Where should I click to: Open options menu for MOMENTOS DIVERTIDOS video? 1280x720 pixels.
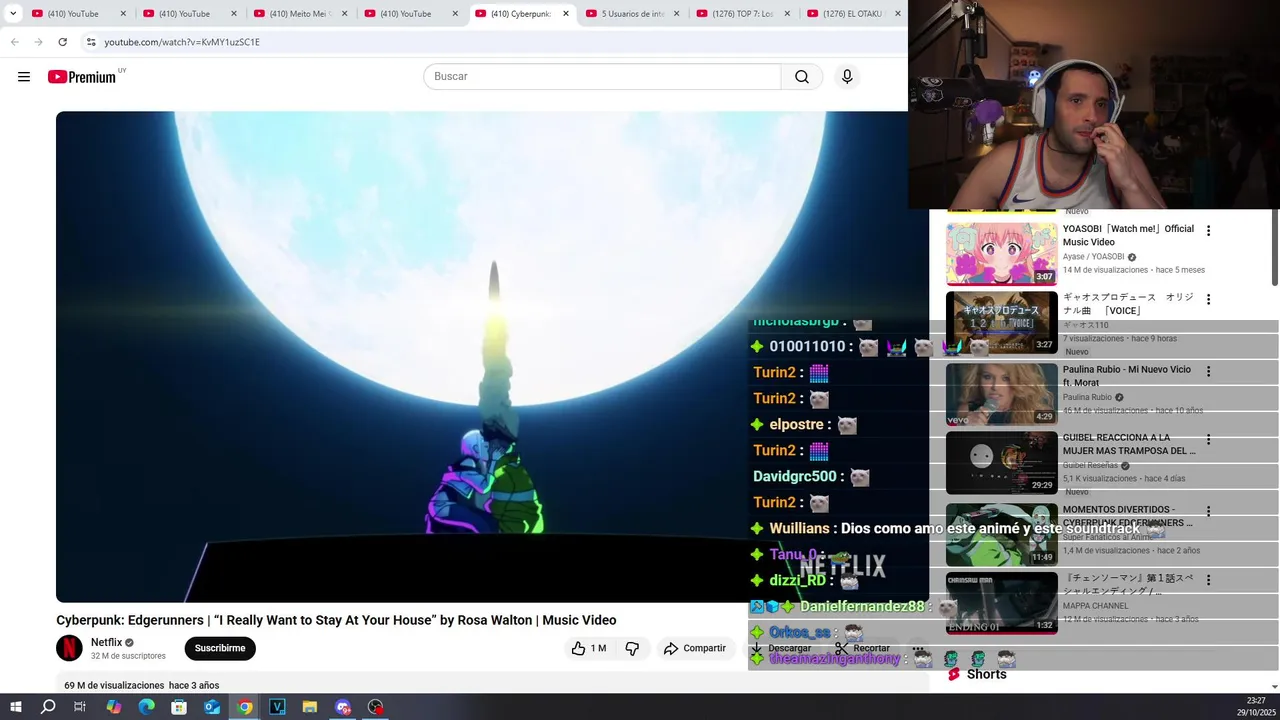click(1208, 511)
